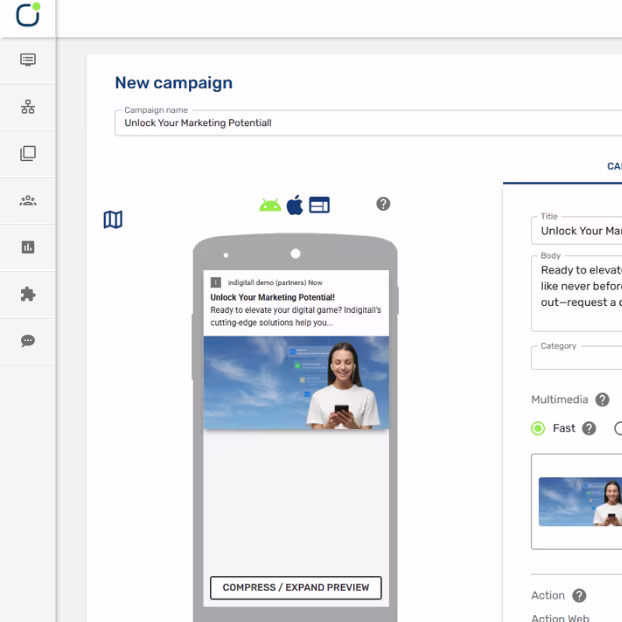Switch preview to Android platform

coord(270,205)
